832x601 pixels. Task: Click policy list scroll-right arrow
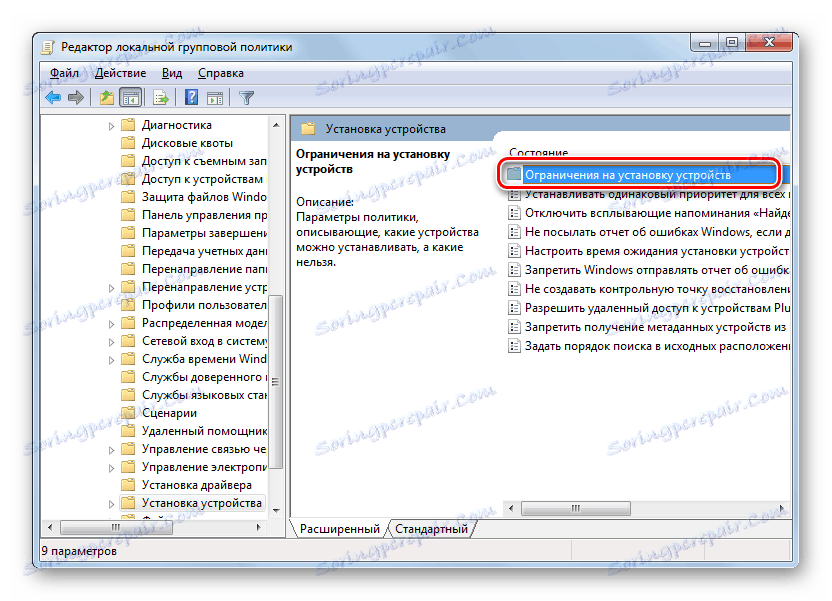(782, 509)
